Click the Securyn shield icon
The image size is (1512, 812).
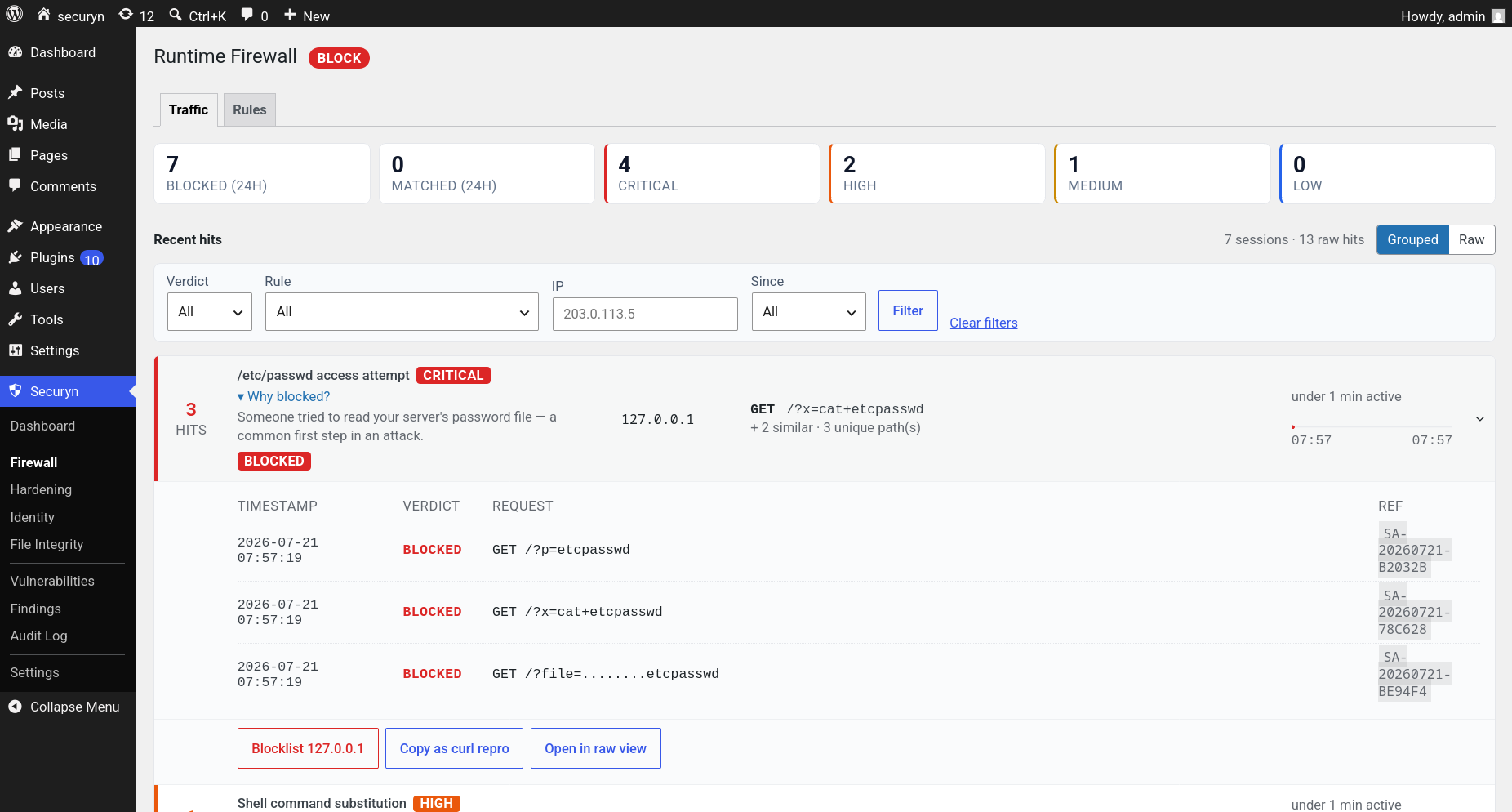click(x=16, y=391)
